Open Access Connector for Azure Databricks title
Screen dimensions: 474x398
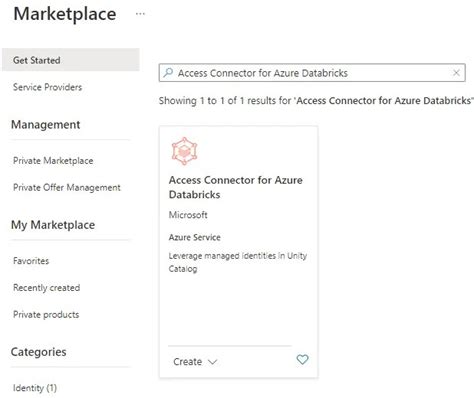[x=236, y=187]
